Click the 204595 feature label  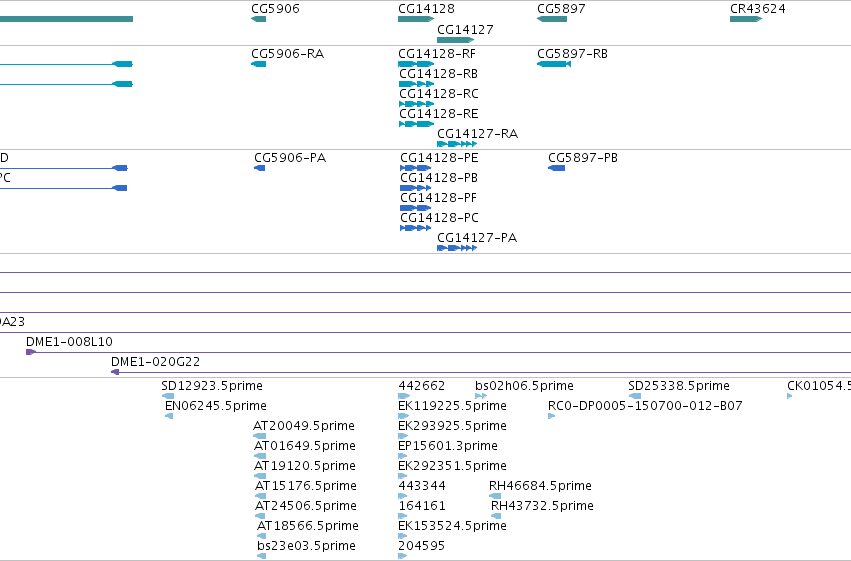tap(422, 546)
